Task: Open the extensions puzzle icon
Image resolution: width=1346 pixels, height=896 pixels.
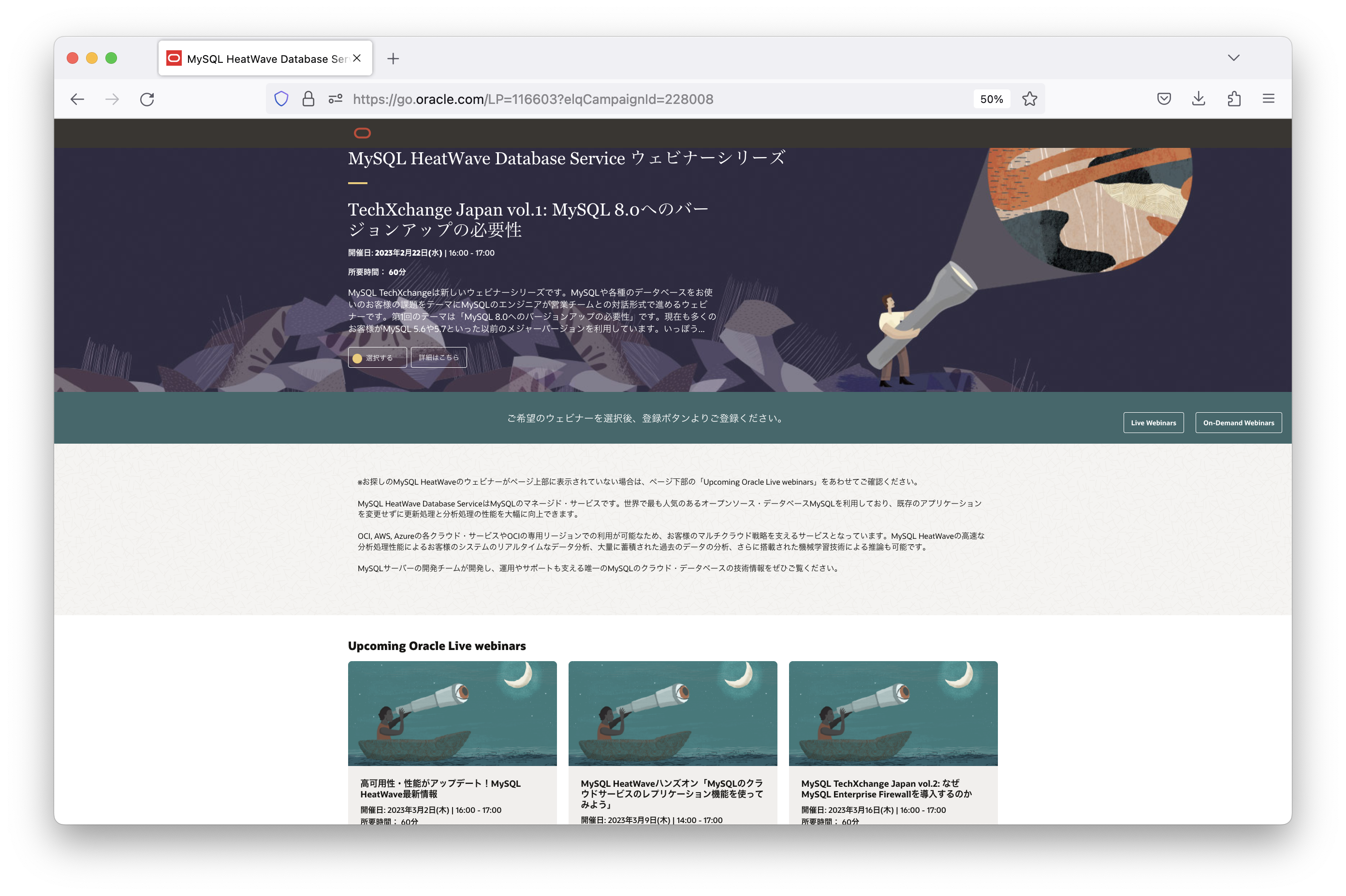Action: [x=1233, y=99]
